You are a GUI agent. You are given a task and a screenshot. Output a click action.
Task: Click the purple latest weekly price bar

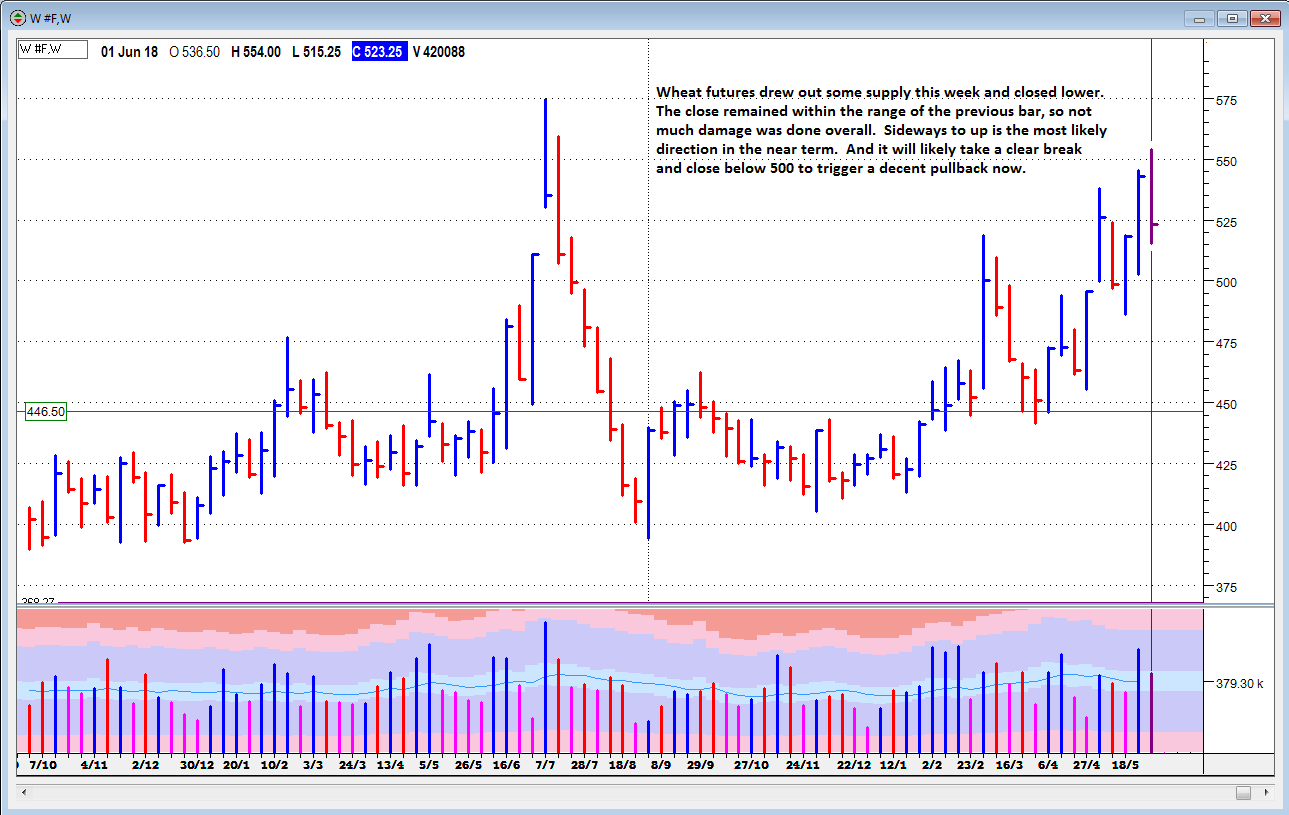point(1152,196)
